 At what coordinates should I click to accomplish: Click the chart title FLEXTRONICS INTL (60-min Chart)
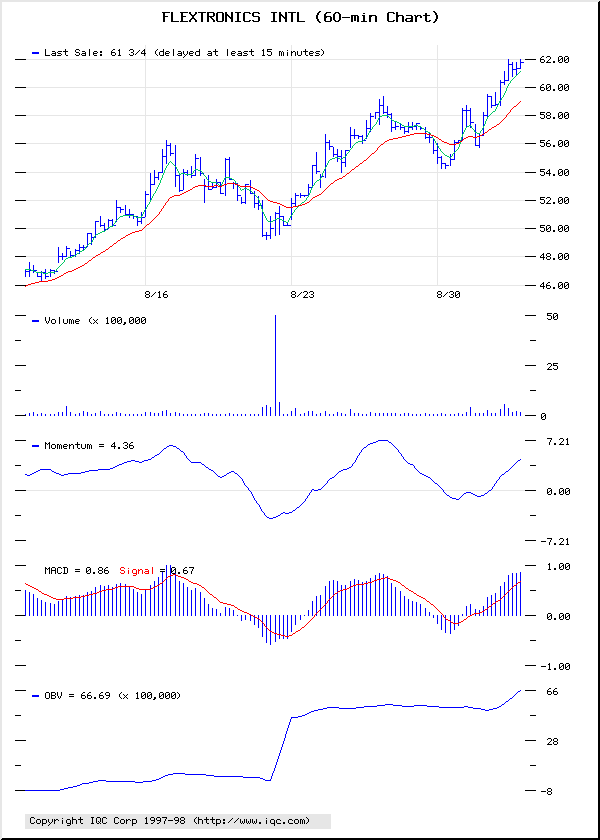(x=300, y=18)
